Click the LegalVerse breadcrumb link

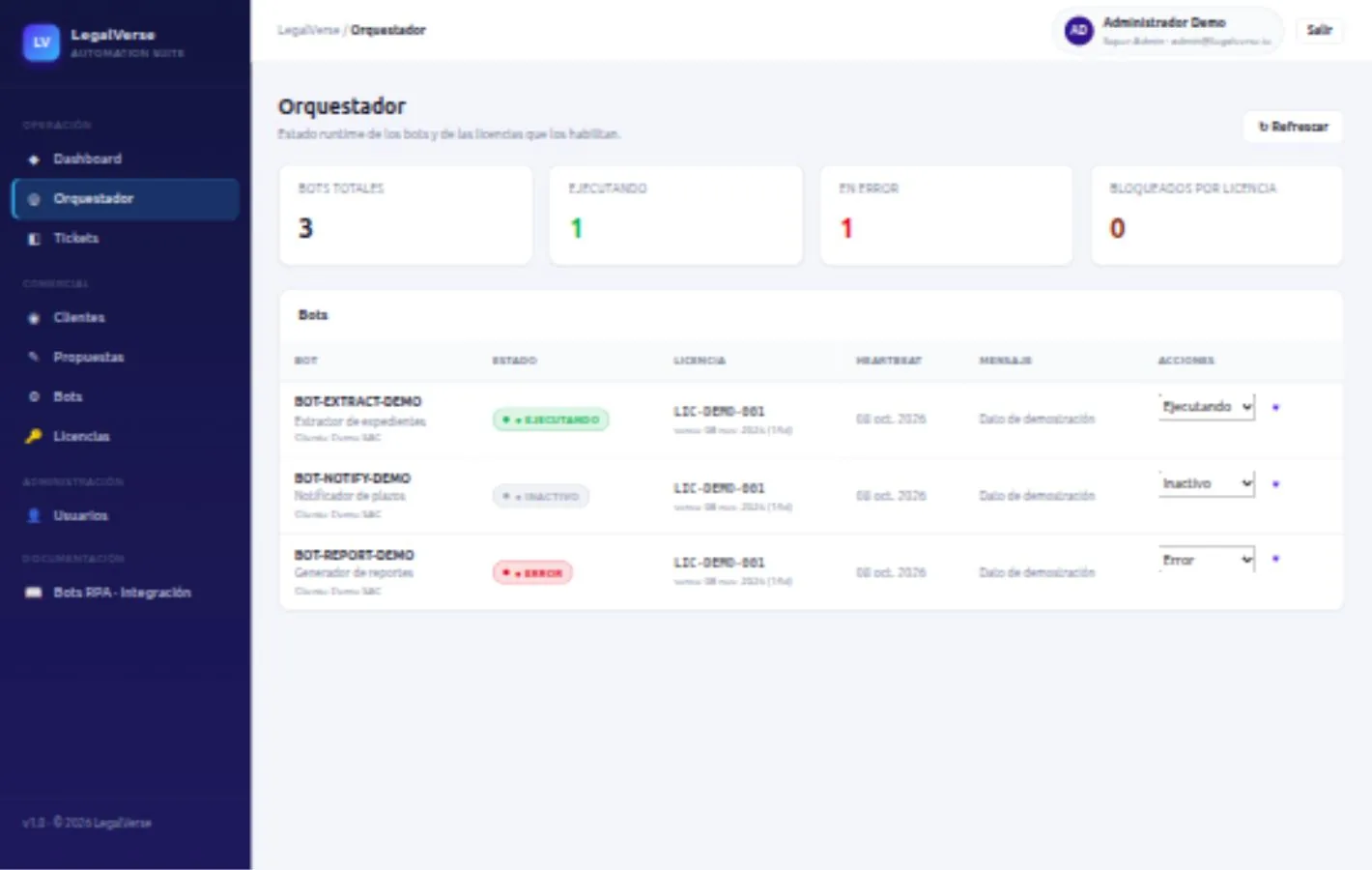[x=308, y=31]
